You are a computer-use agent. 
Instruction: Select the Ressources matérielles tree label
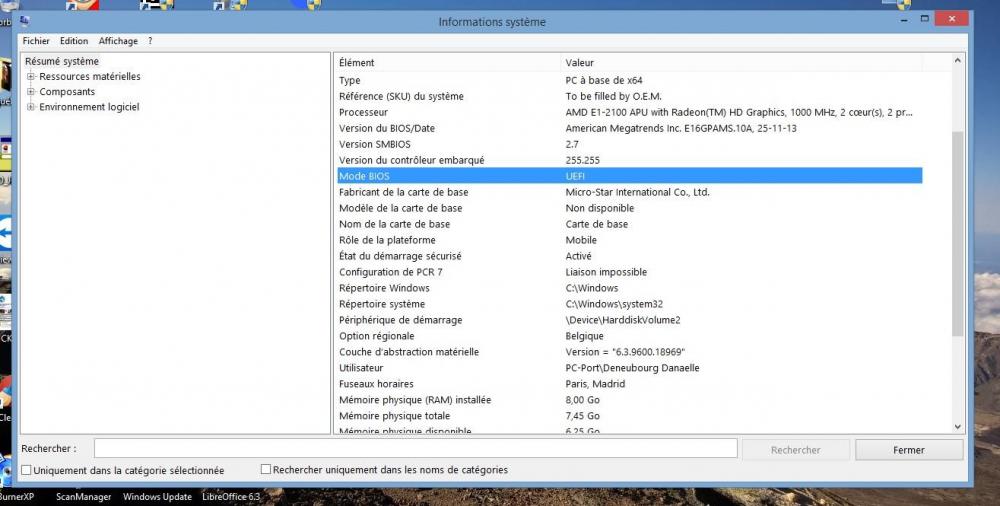coord(90,77)
